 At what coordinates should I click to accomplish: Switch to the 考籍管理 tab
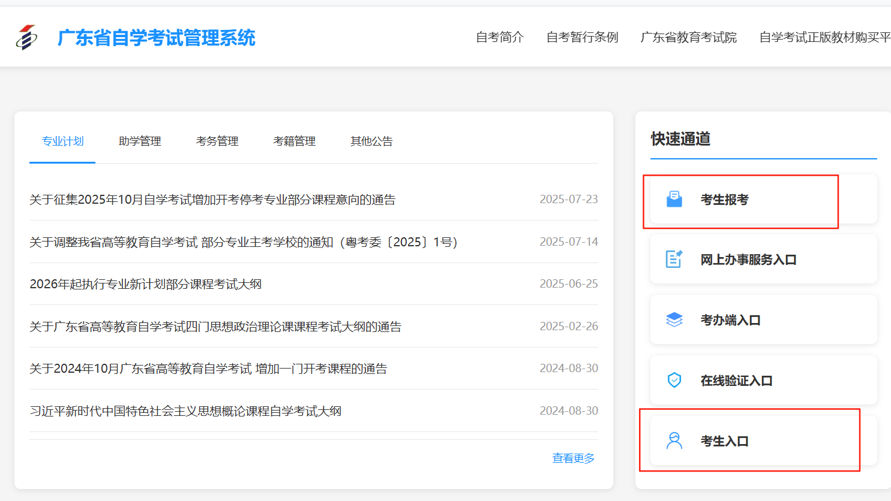pos(294,141)
